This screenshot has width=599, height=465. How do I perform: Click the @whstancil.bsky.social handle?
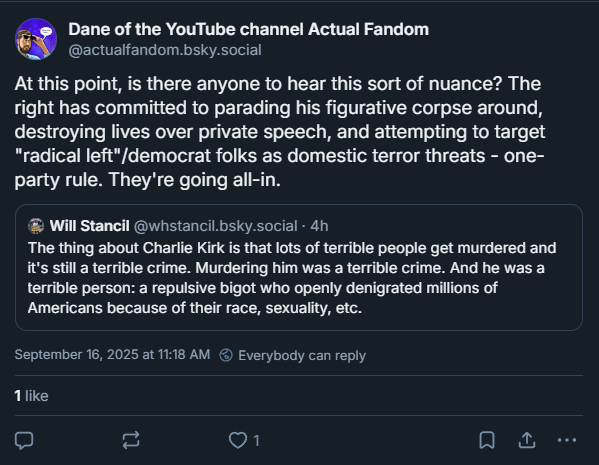pyautogui.click(x=215, y=226)
